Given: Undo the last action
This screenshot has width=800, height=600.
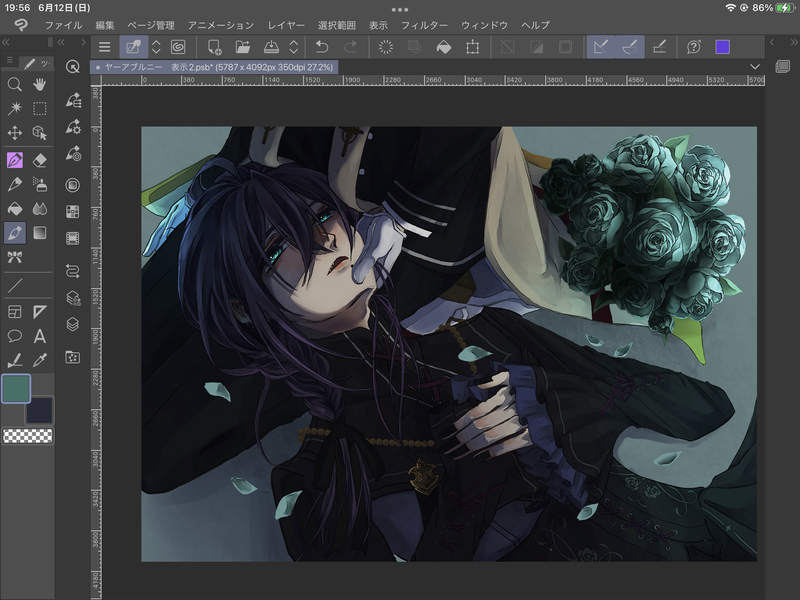Looking at the screenshot, I should point(321,47).
